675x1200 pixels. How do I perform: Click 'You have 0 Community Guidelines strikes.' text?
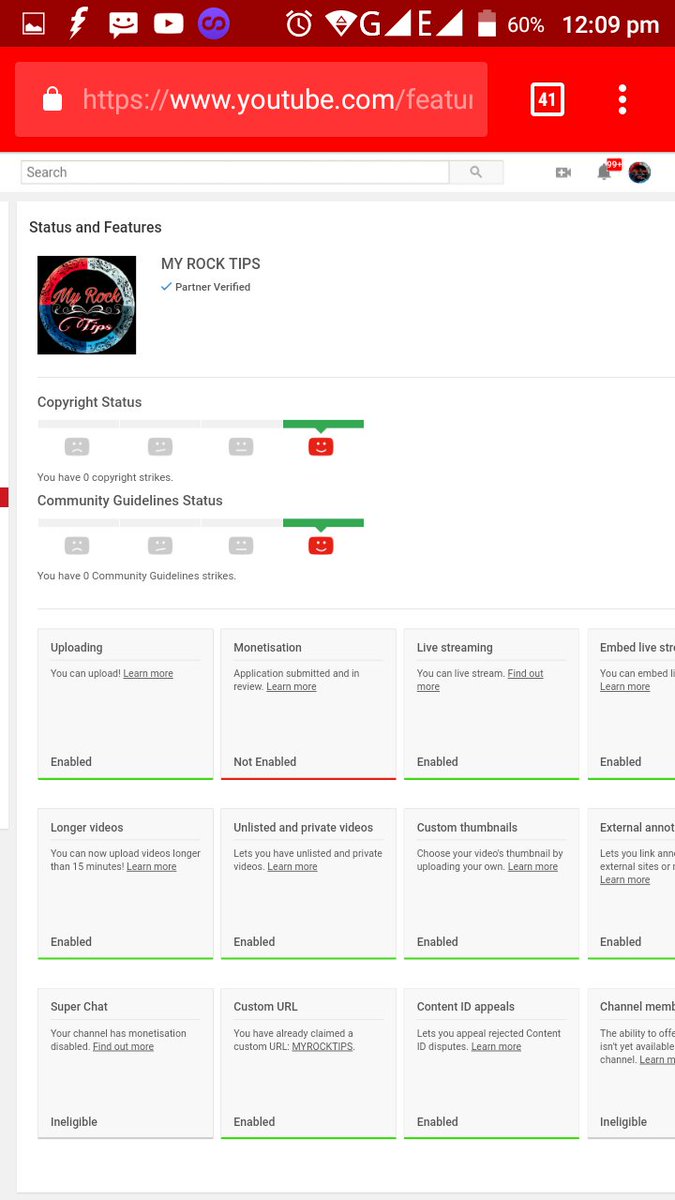(137, 576)
